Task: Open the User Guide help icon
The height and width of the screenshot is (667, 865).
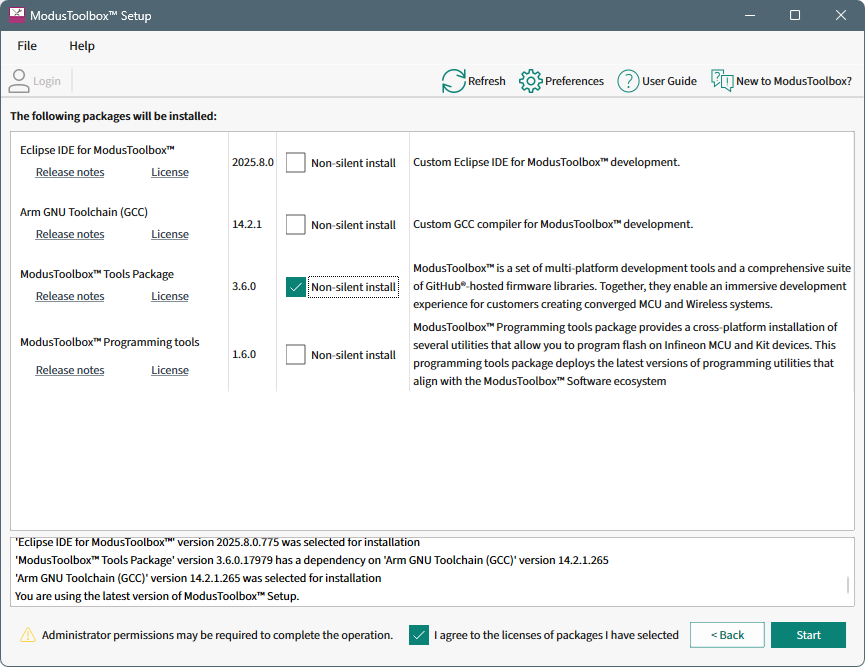Action: (628, 81)
